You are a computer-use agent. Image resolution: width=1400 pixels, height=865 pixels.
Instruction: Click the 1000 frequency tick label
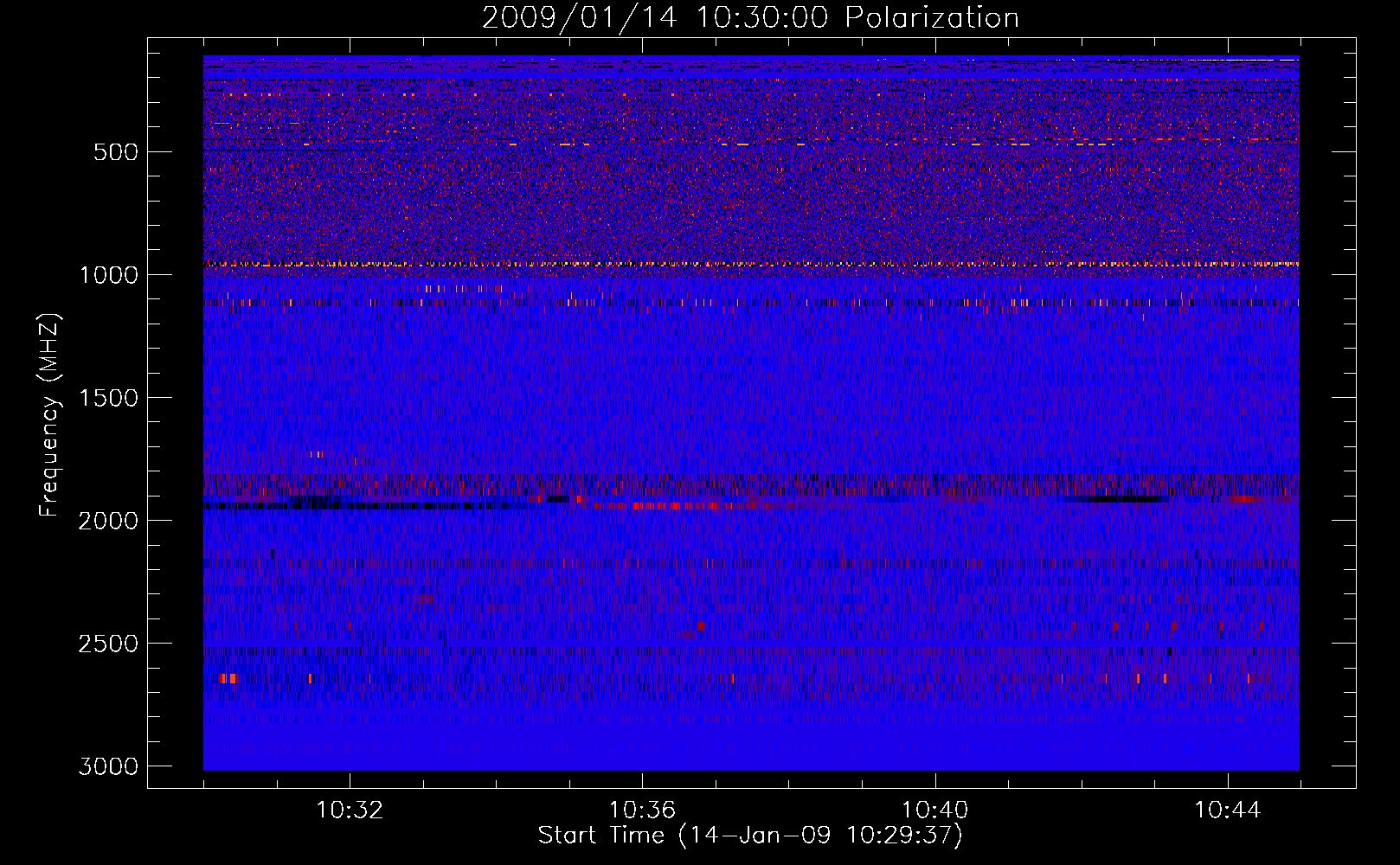pos(108,275)
